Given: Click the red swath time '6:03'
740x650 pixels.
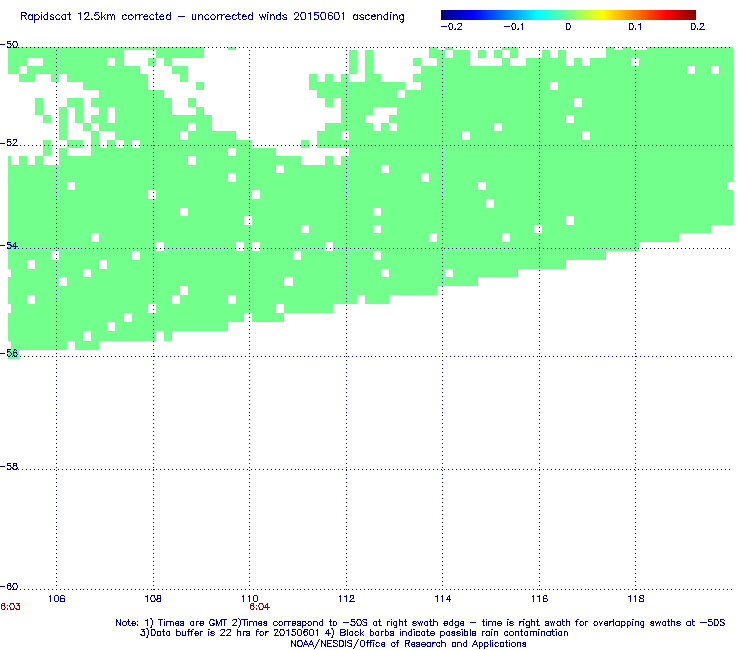Looking at the screenshot, I should tap(10, 607).
